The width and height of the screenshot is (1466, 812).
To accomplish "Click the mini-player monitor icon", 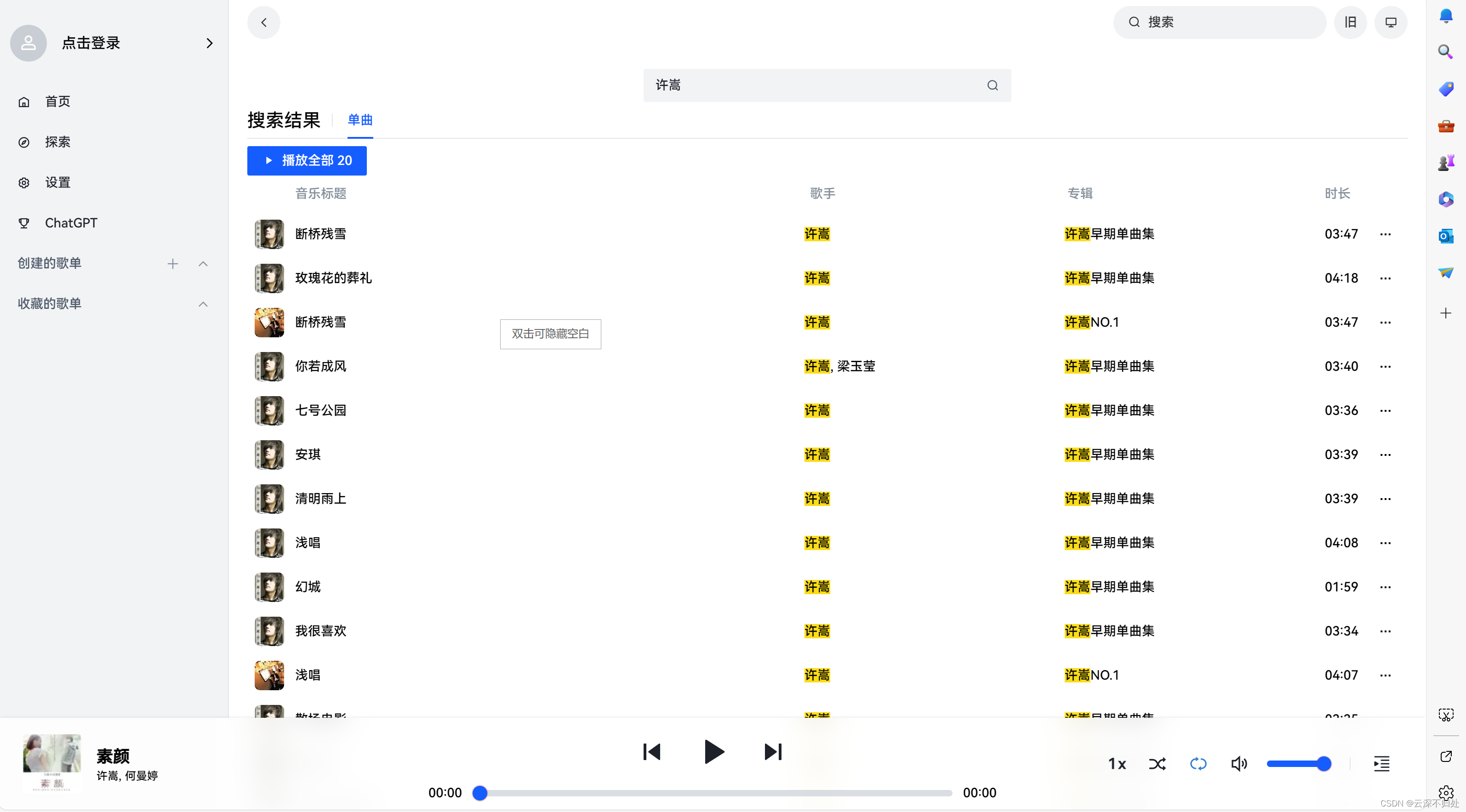I will tap(1390, 22).
